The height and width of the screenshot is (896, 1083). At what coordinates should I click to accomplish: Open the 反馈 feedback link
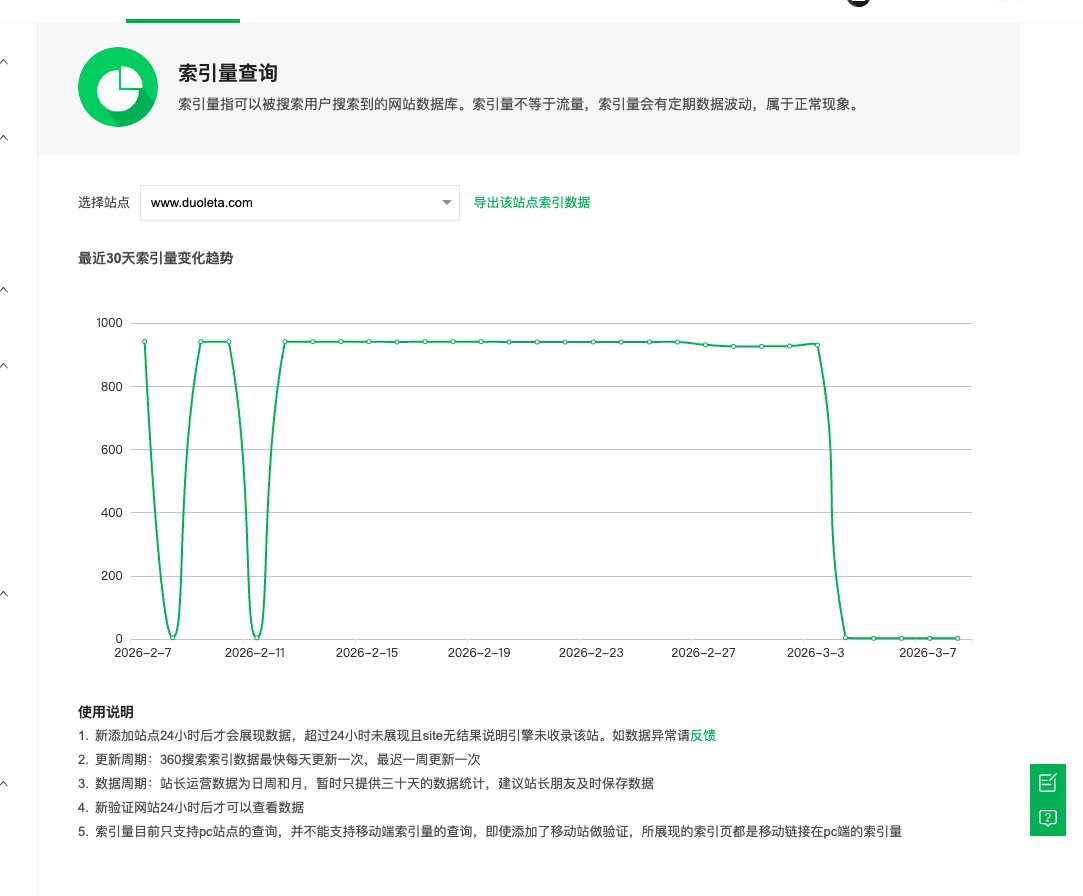tap(702, 735)
